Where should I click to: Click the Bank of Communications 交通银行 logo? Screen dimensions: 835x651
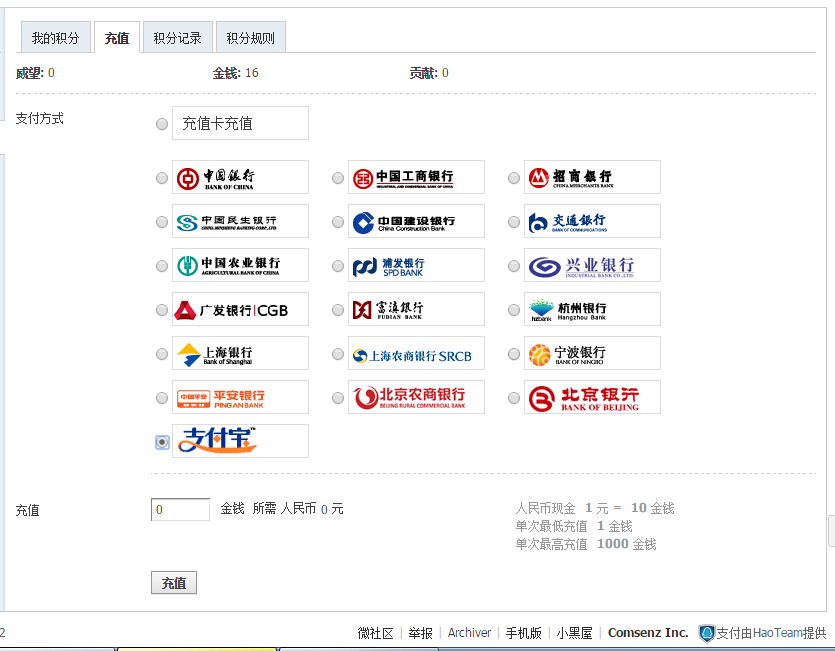click(592, 221)
